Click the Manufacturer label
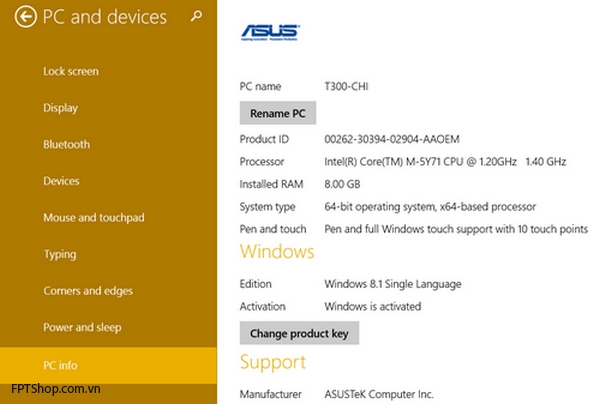This screenshot has width=600, height=404. click(271, 394)
